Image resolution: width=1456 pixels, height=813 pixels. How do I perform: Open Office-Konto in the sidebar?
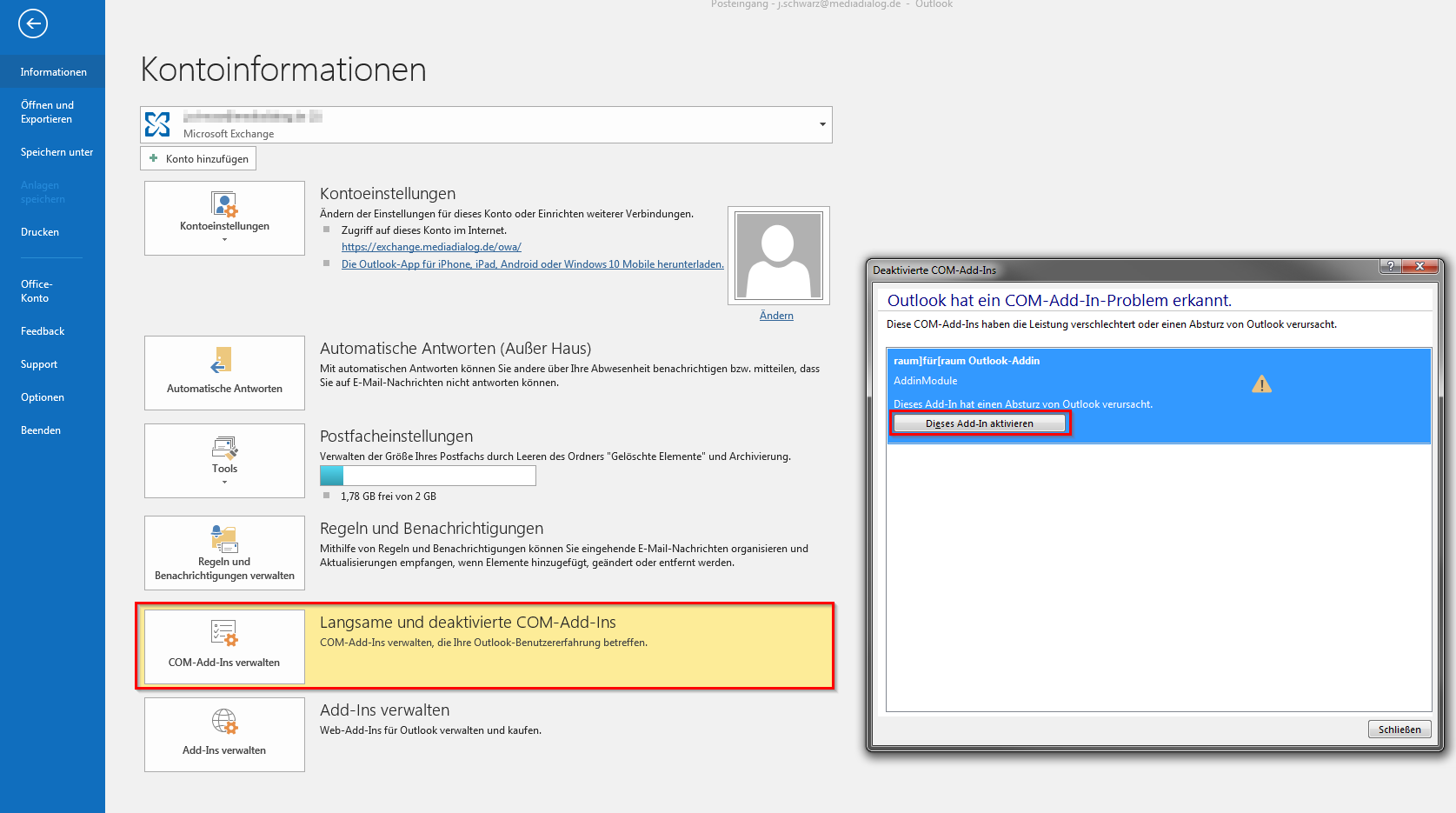click(37, 291)
